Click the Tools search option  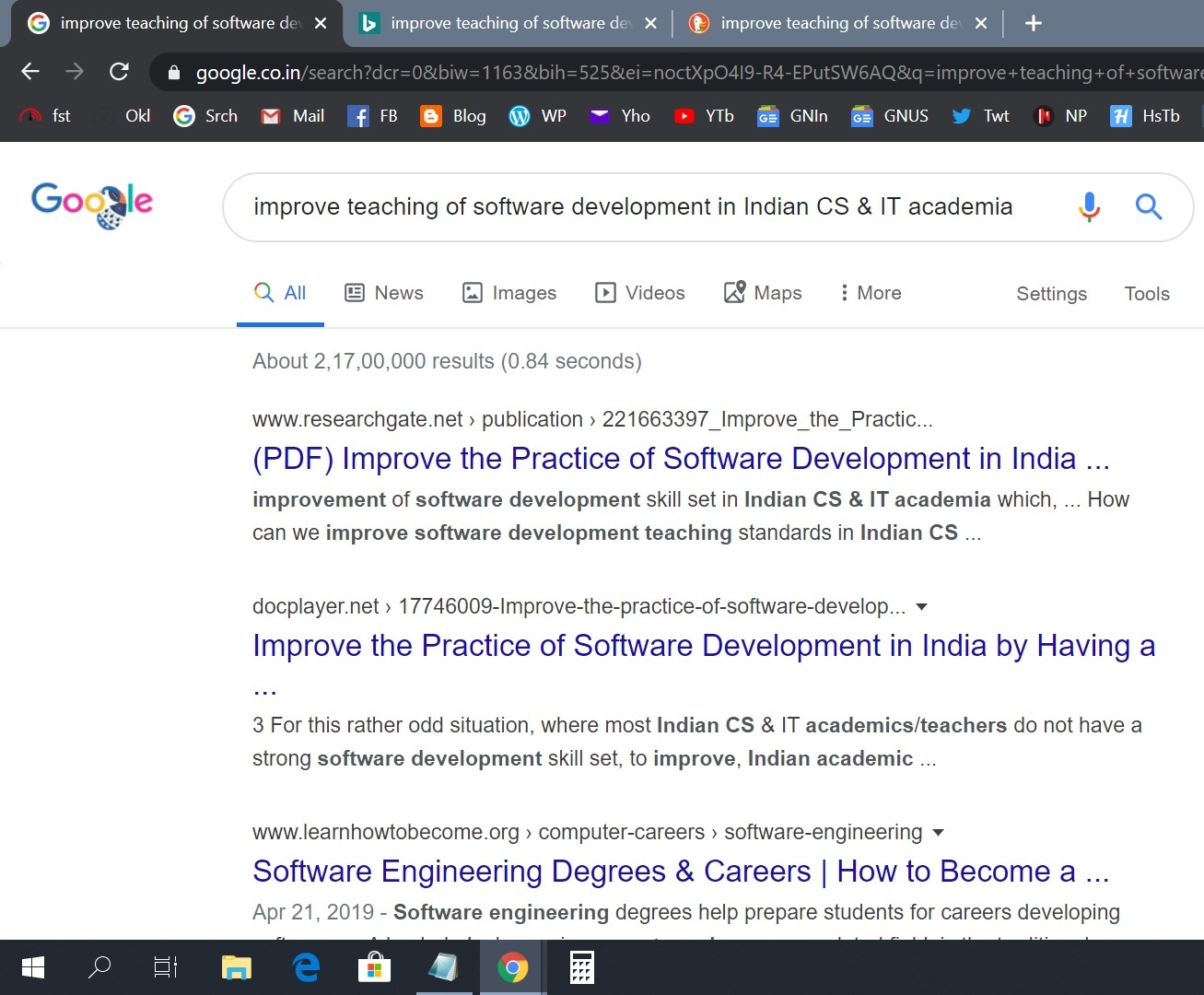[x=1146, y=294]
